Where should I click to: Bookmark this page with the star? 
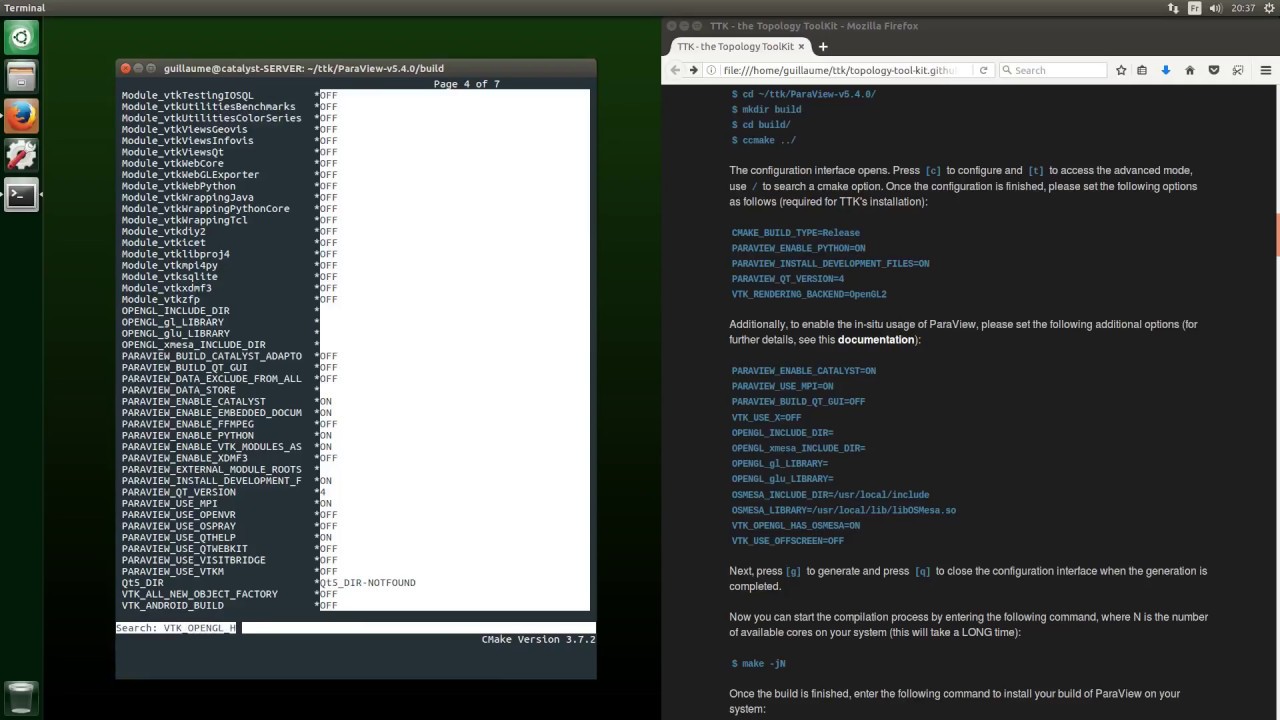1121,70
